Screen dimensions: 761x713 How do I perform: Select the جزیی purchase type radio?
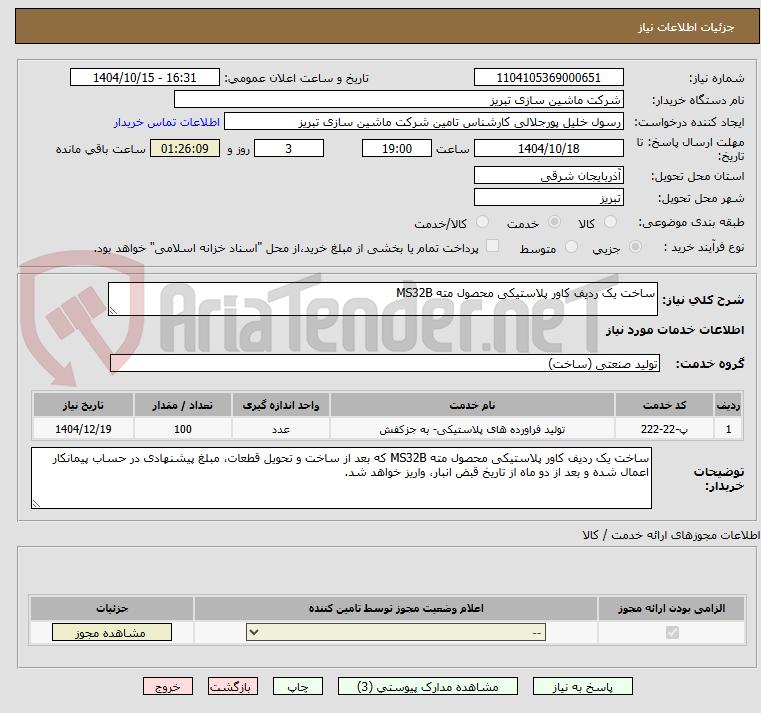[635, 247]
